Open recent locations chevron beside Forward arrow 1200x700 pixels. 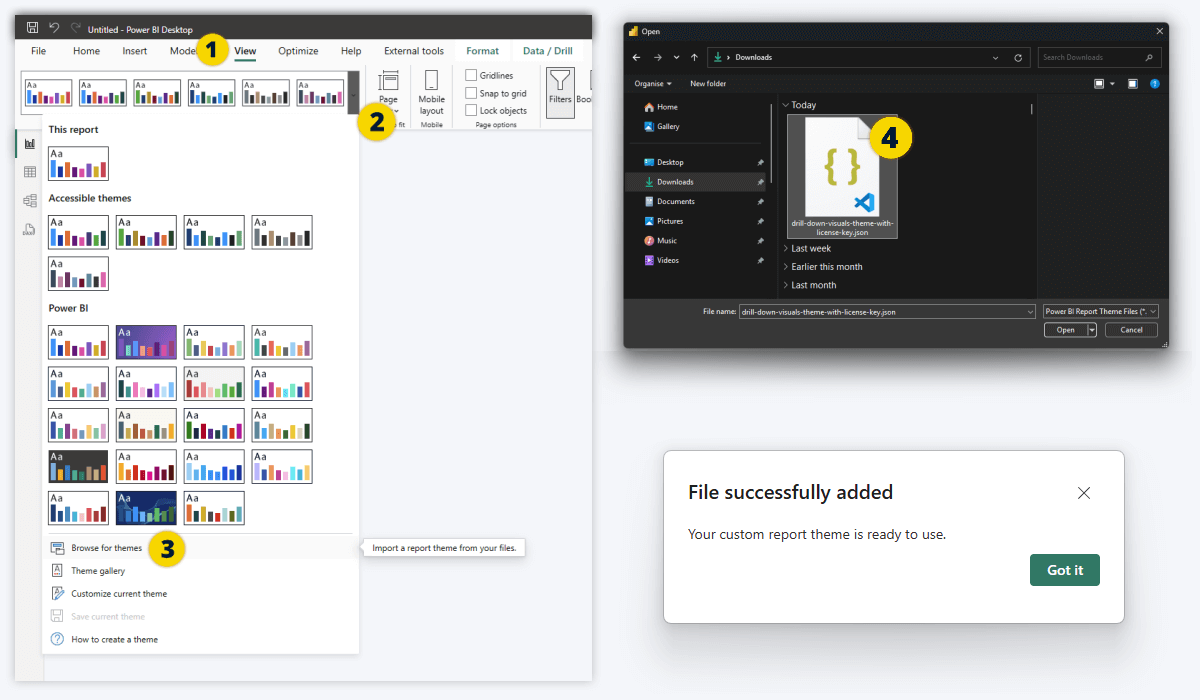[x=676, y=57]
